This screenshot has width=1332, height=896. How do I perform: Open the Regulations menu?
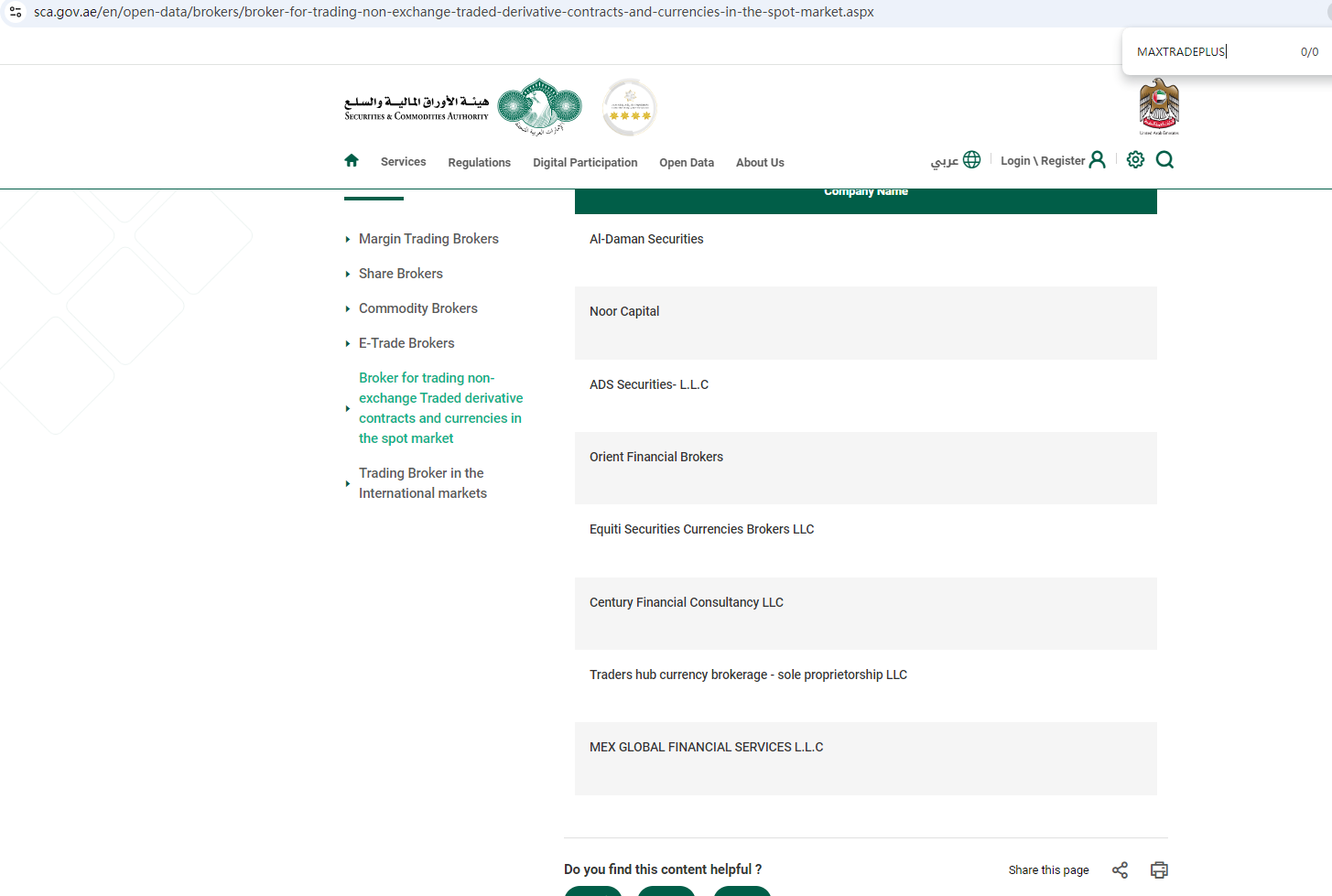pyautogui.click(x=480, y=163)
